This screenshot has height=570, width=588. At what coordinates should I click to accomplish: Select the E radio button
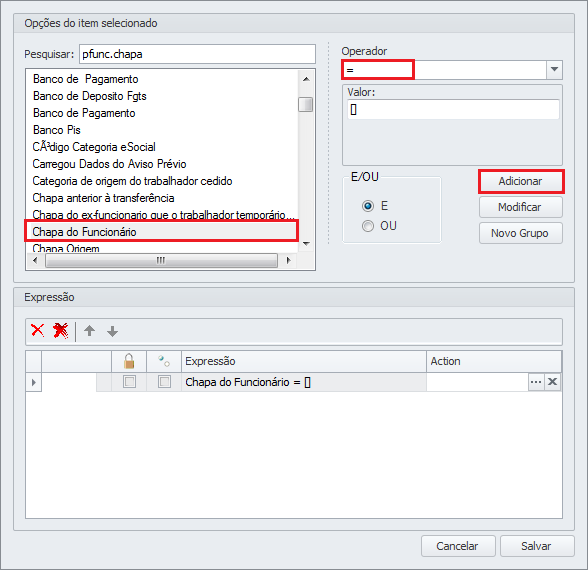click(x=368, y=206)
